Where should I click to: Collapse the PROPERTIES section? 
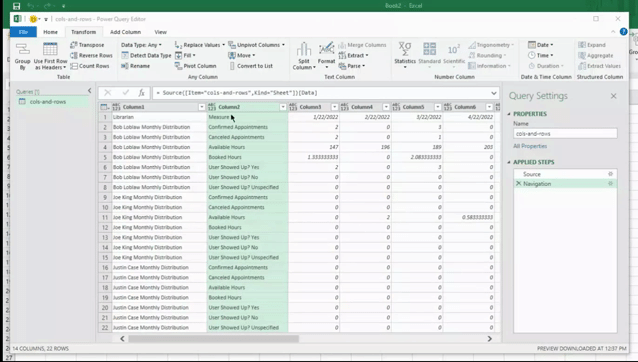coord(509,114)
